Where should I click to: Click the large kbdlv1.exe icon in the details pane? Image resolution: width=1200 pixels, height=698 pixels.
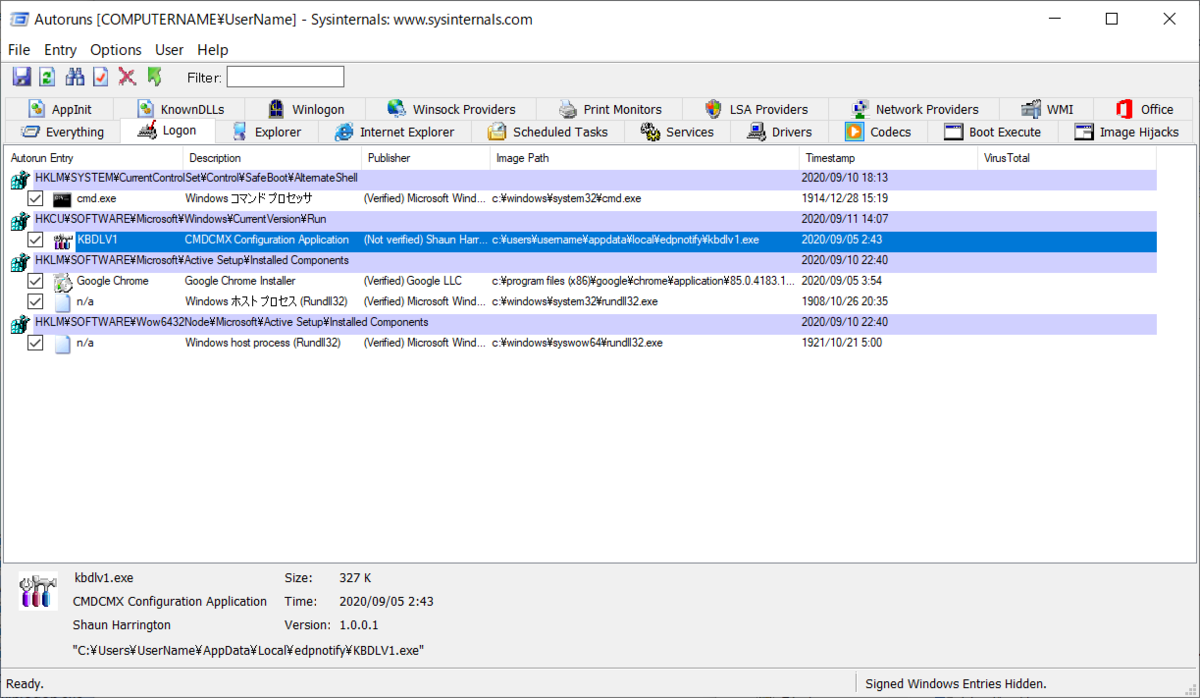(38, 590)
